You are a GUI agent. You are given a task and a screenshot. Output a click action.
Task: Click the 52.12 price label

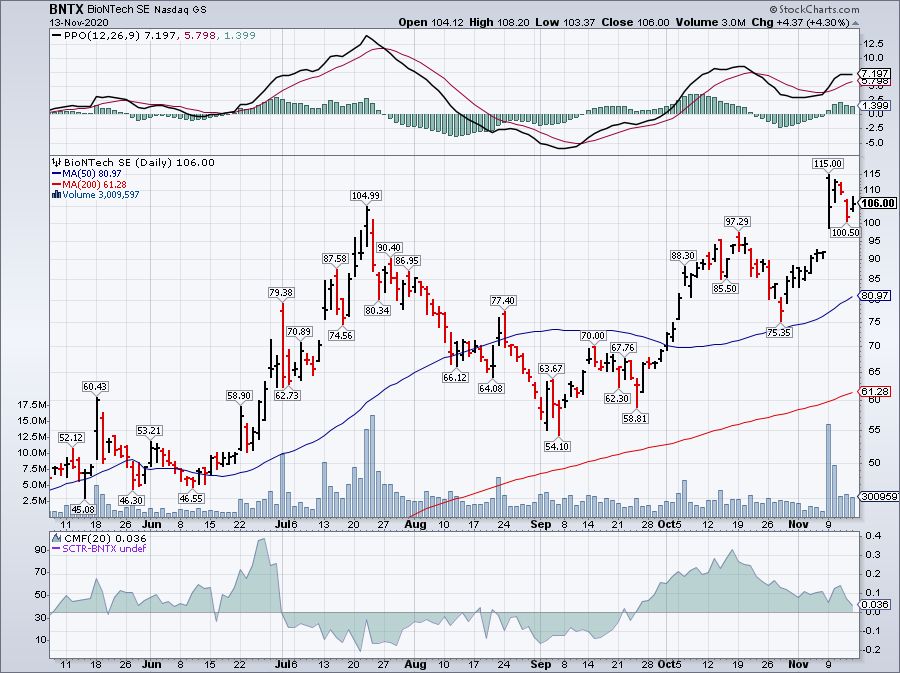click(x=71, y=438)
